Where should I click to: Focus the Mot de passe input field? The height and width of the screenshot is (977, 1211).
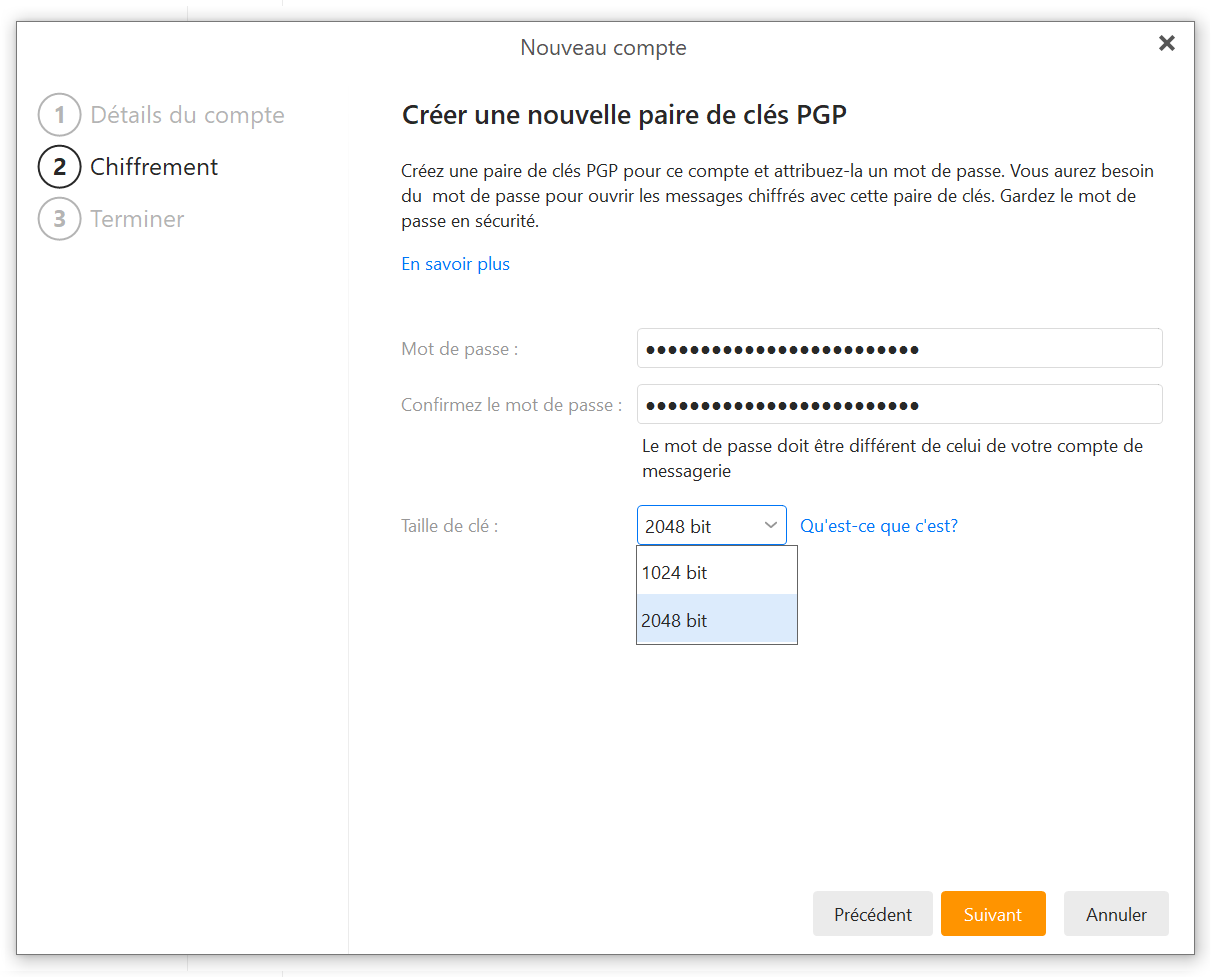pos(899,349)
